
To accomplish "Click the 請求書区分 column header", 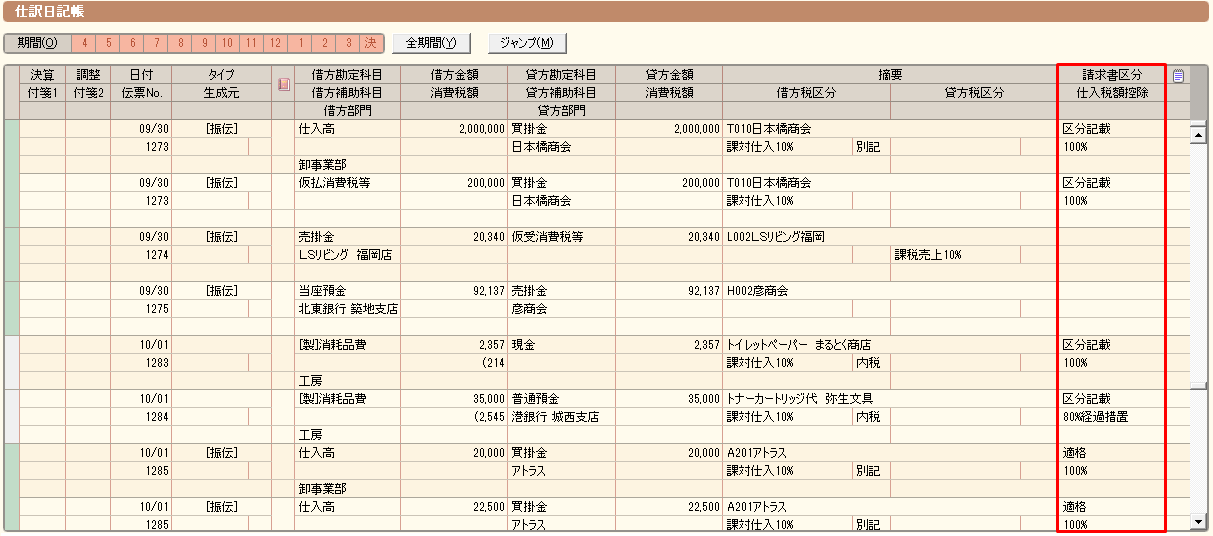I will tap(1112, 75).
